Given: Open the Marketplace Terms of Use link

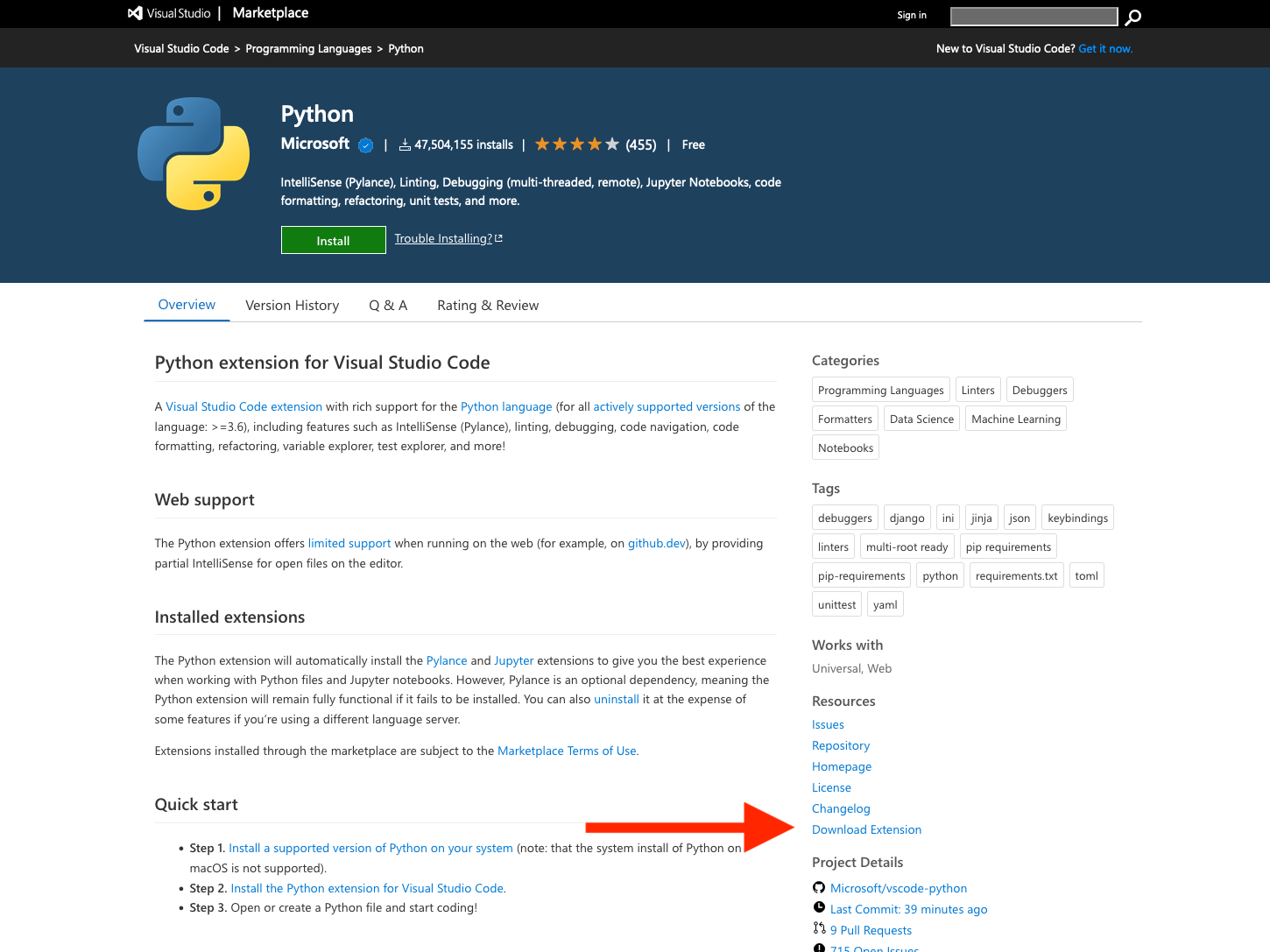Looking at the screenshot, I should point(567,751).
